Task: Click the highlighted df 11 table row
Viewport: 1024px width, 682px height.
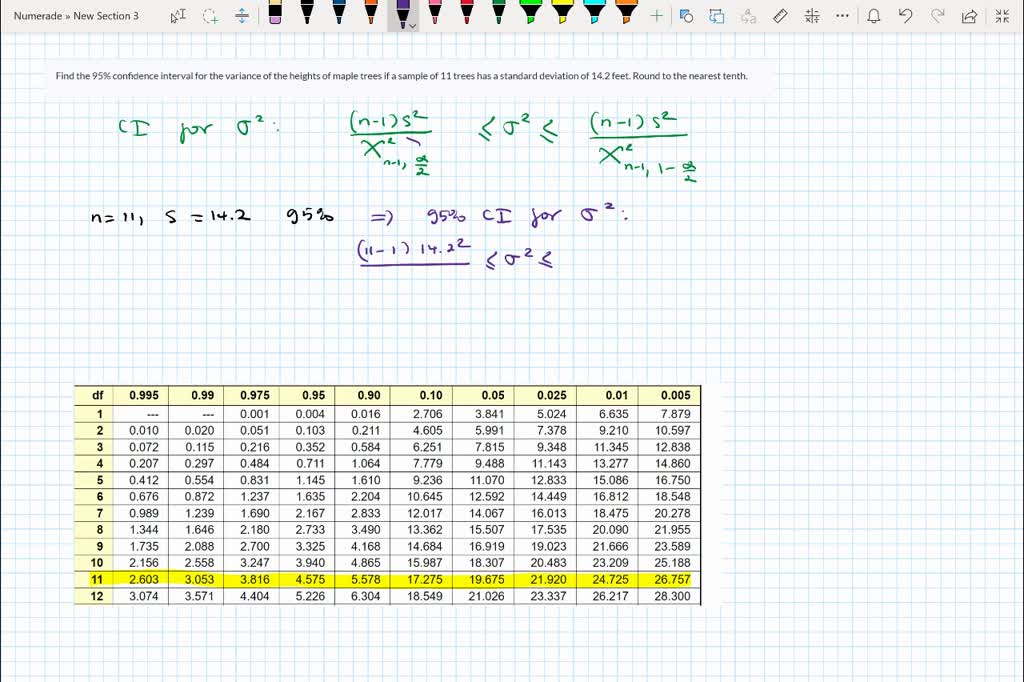Action: 388,579
